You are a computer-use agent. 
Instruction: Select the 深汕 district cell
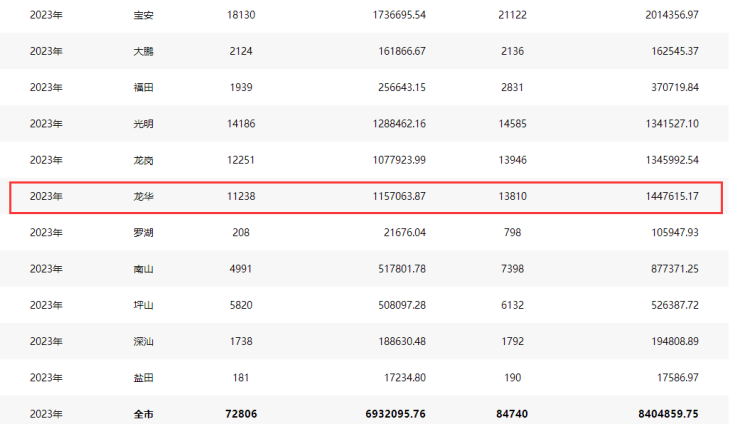(143, 341)
